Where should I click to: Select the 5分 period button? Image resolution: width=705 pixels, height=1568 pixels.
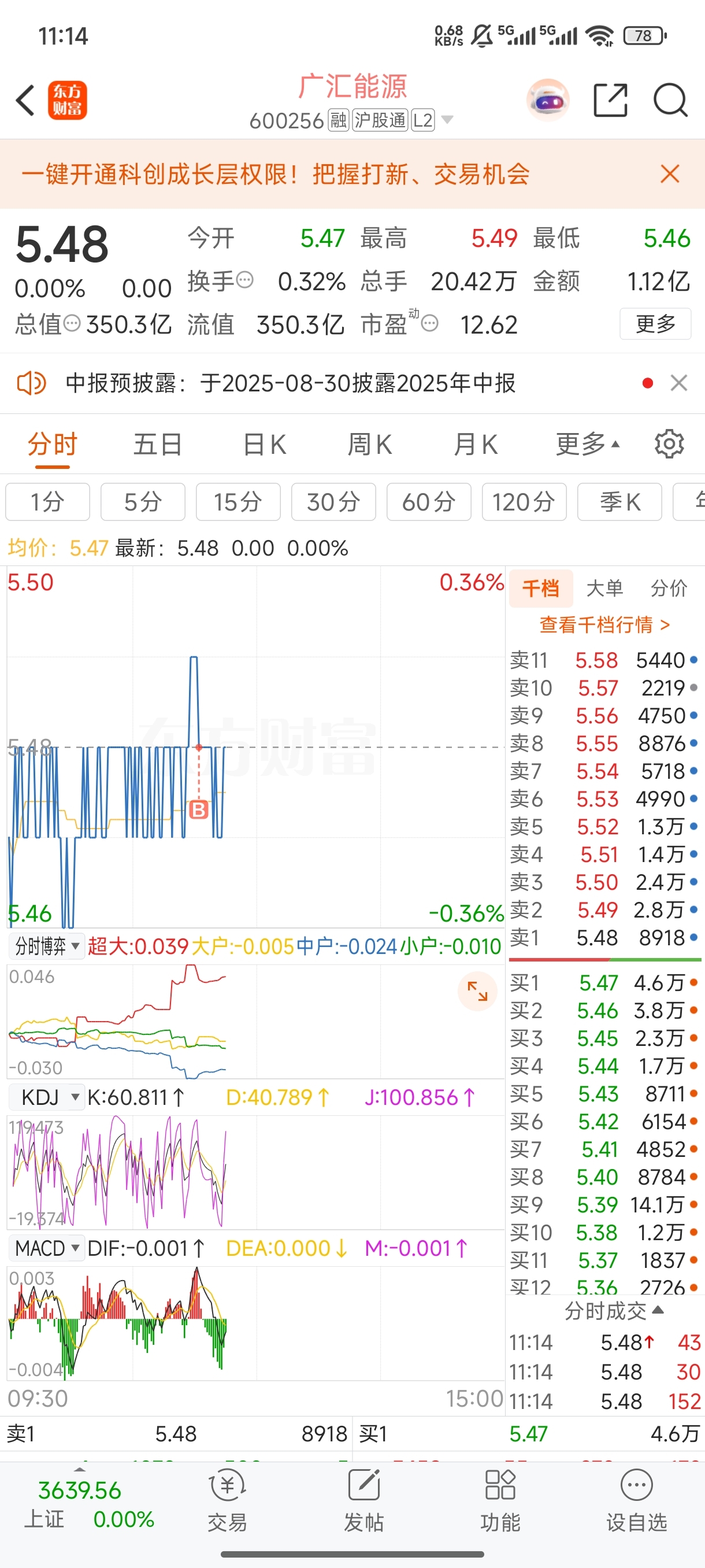tap(143, 502)
